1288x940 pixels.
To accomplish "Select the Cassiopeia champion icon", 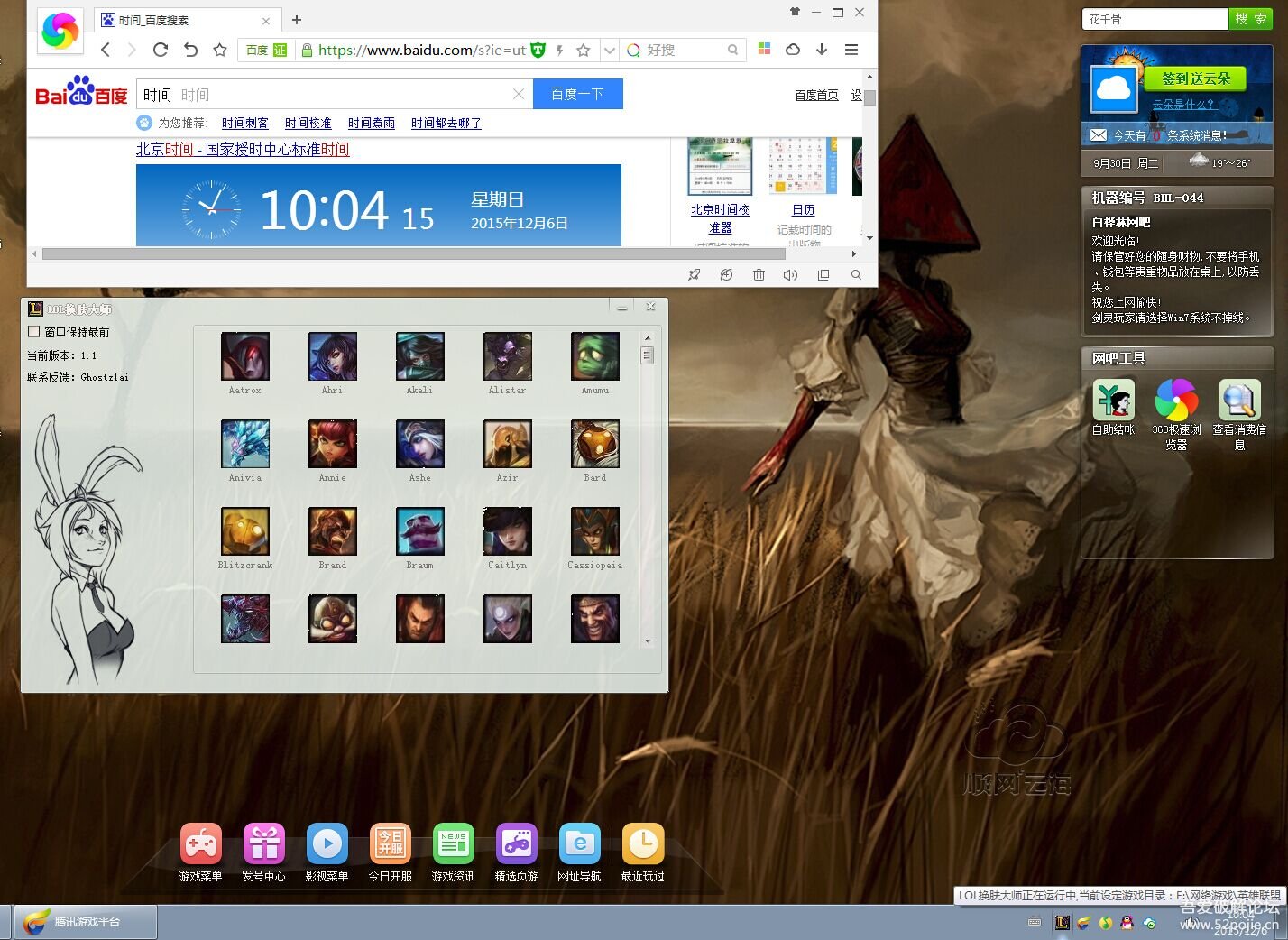I will [595, 531].
